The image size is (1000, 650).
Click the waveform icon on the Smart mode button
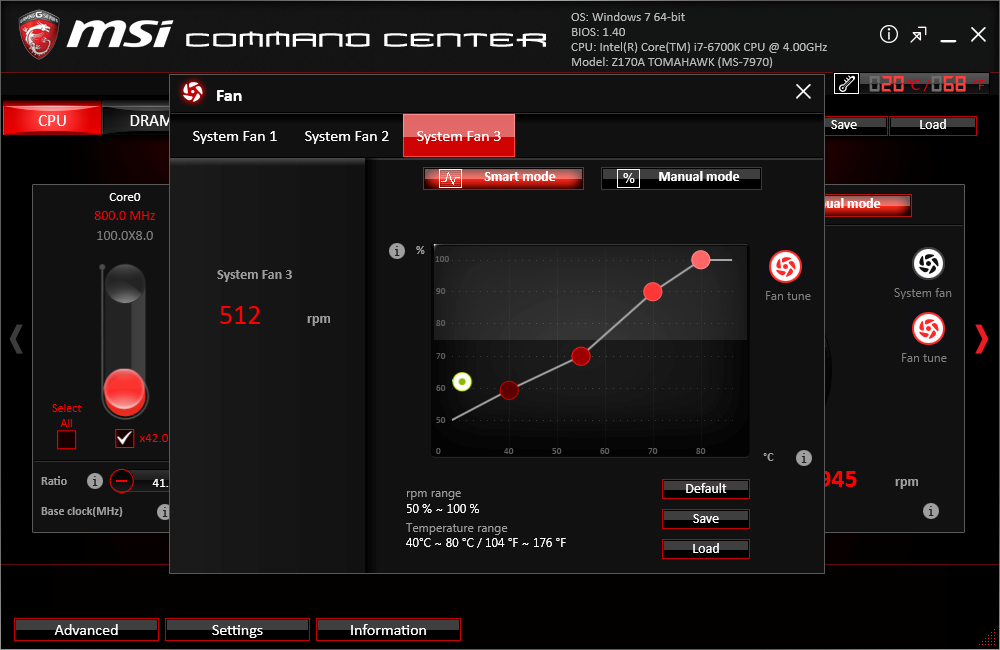[450, 179]
